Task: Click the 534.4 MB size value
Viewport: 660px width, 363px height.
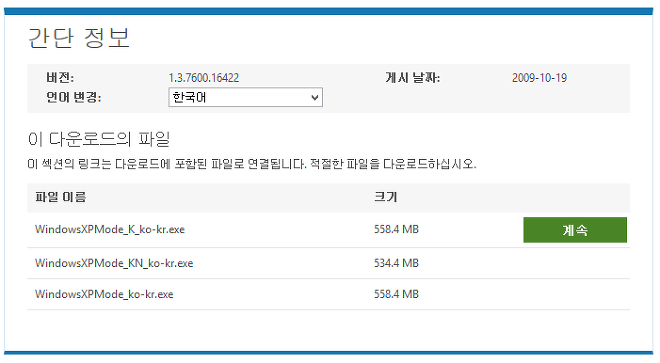Action: (x=397, y=263)
